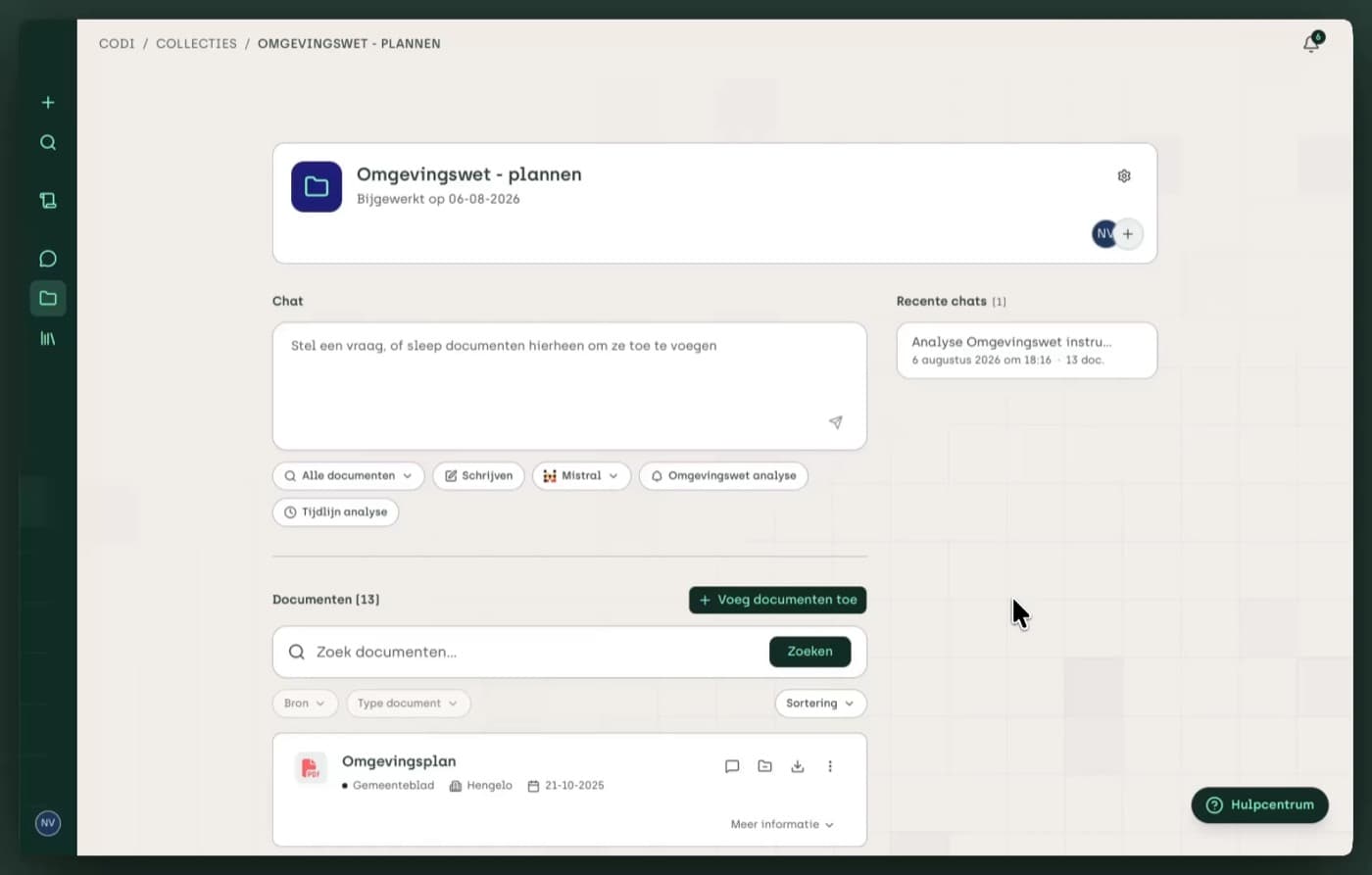1372x875 pixels.
Task: Select the Omgevingswet analyse chip
Action: pyautogui.click(x=723, y=476)
